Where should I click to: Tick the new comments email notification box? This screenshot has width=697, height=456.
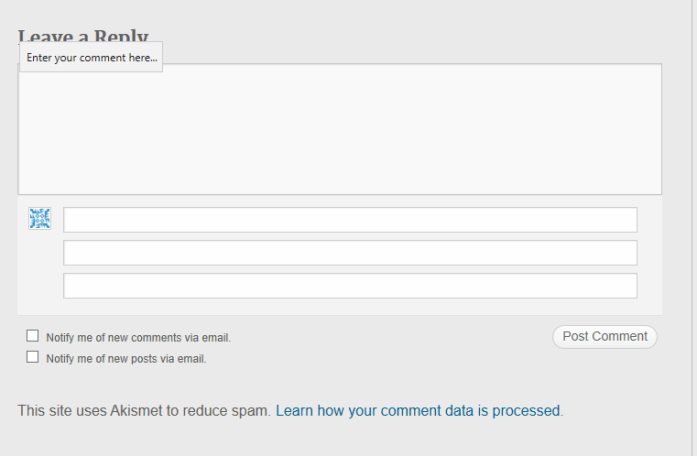click(x=33, y=337)
